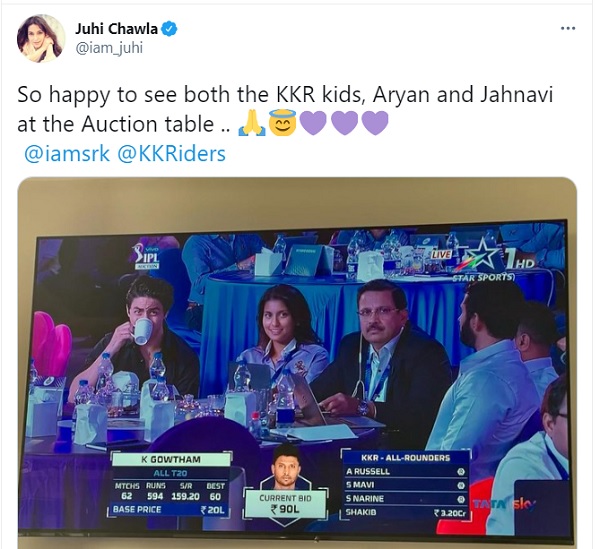Click the first purple heart emoji

point(314,124)
